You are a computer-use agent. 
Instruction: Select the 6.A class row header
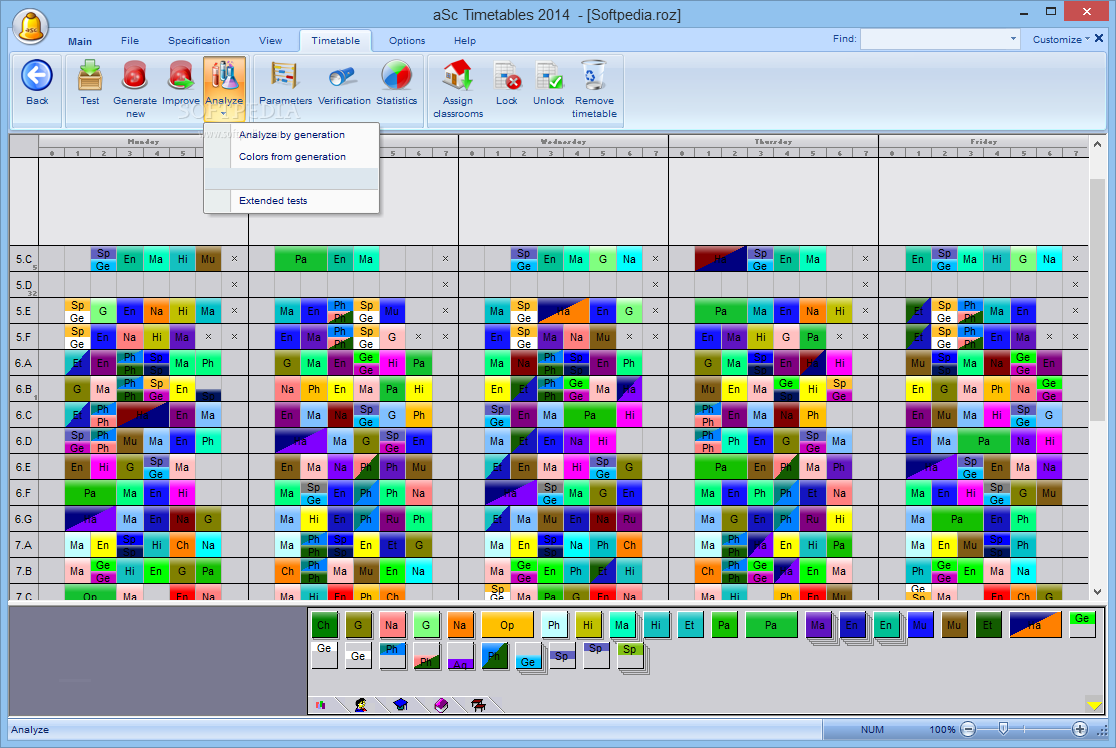tap(24, 363)
